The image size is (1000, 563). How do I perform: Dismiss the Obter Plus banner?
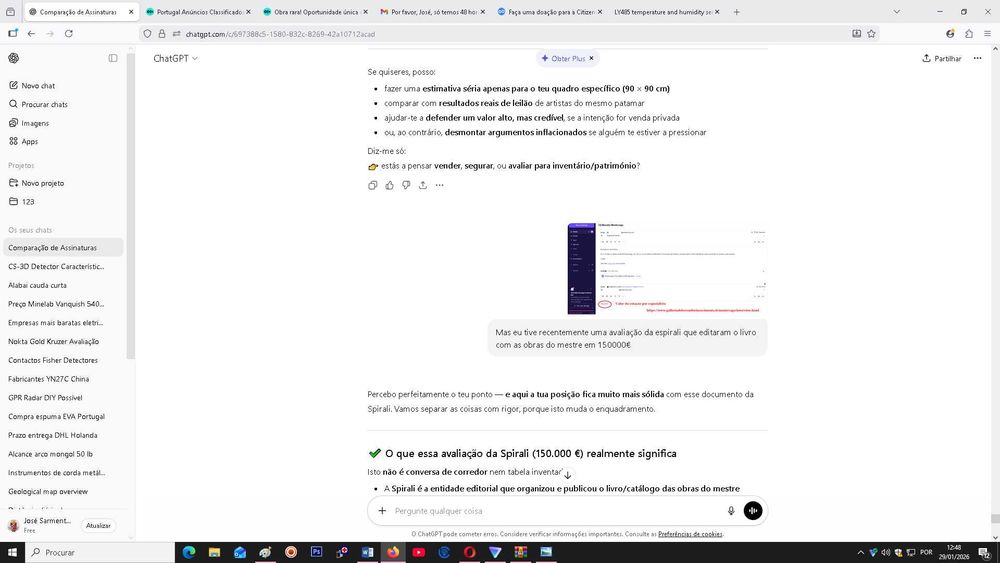(591, 59)
